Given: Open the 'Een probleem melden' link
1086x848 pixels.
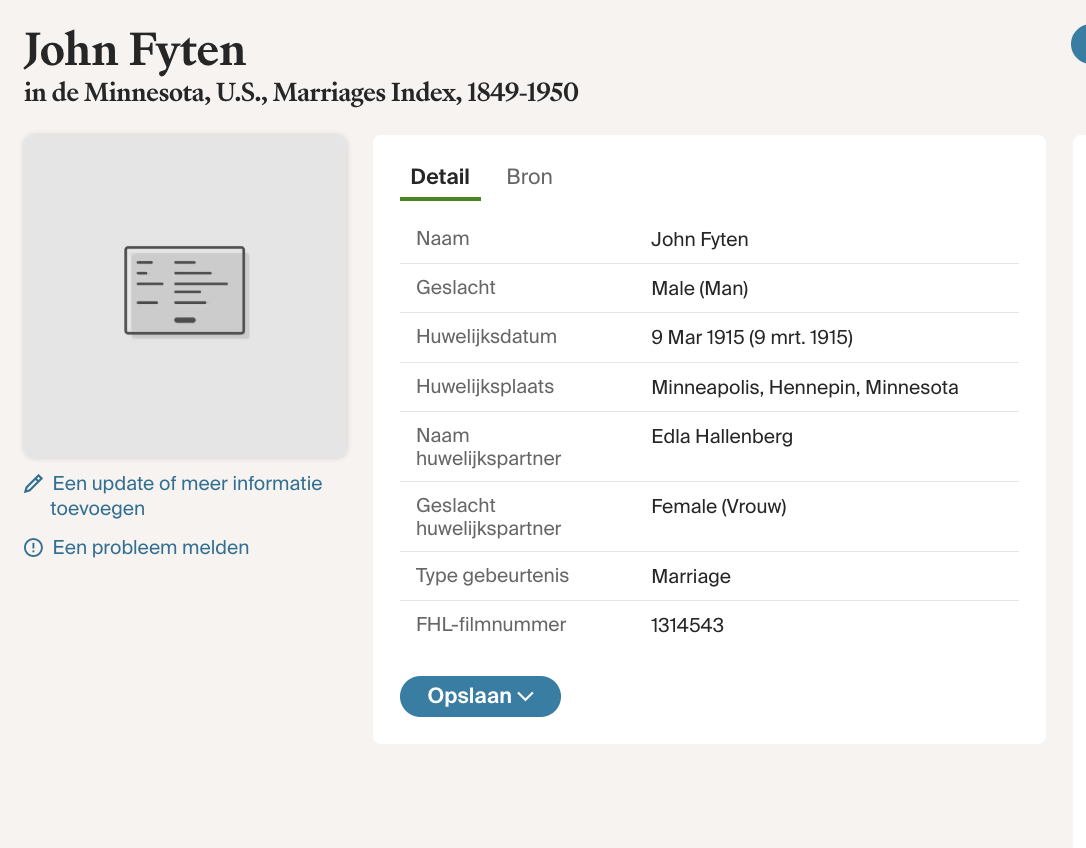Looking at the screenshot, I should 150,548.
